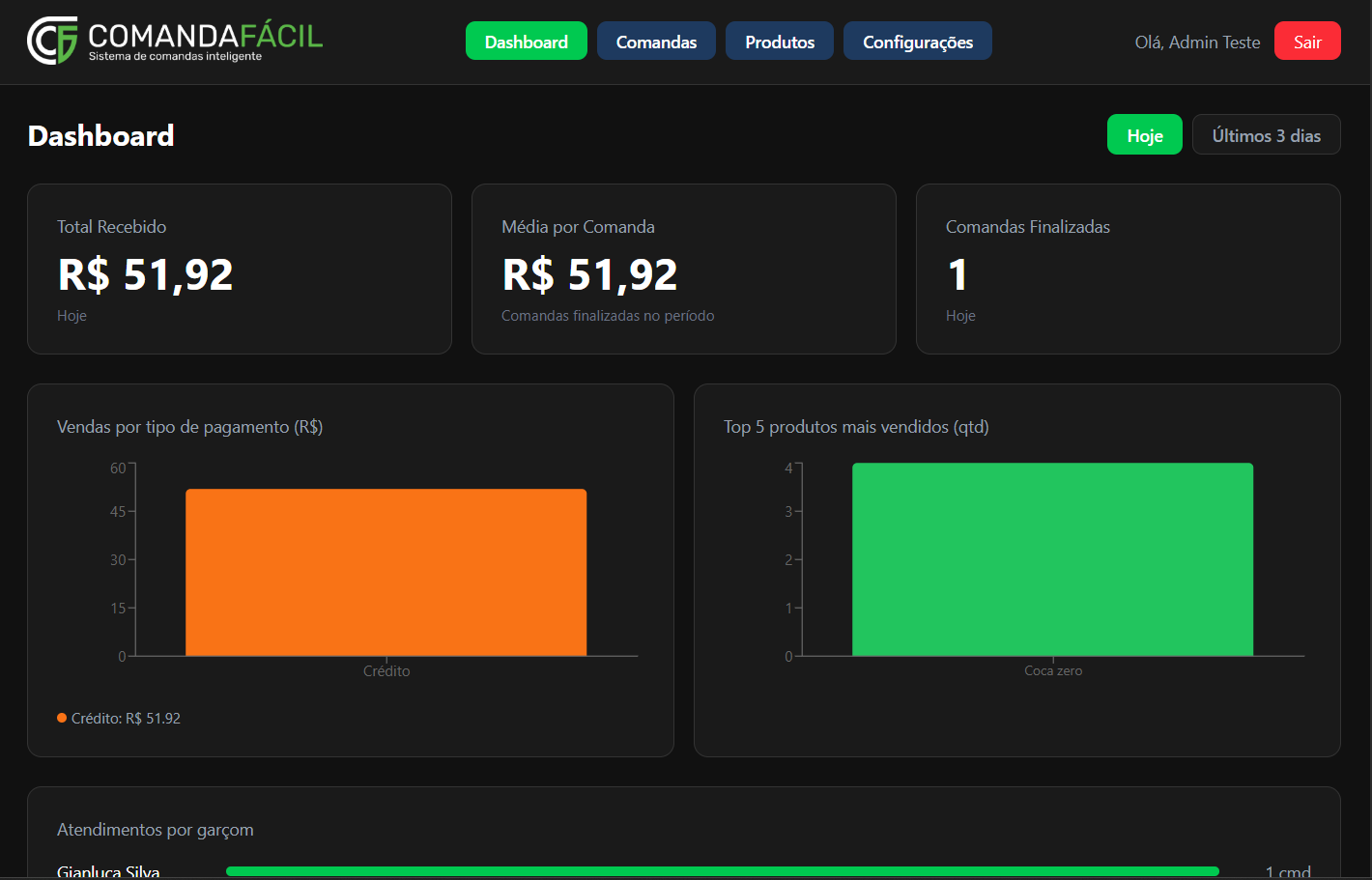This screenshot has width=1372, height=880.
Task: Select the green Coca zero bar
Action: pyautogui.click(x=1052, y=558)
